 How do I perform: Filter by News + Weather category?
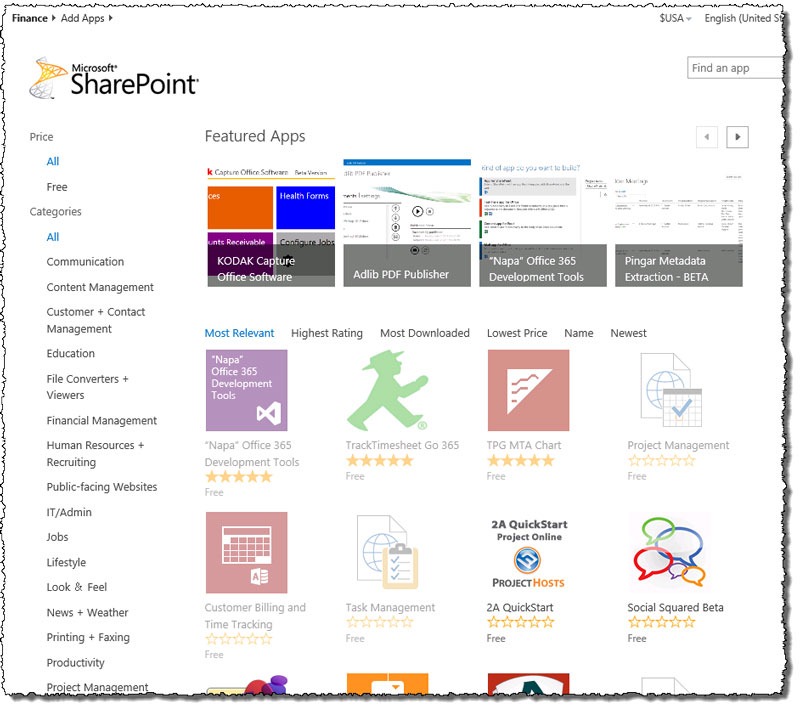coord(87,612)
